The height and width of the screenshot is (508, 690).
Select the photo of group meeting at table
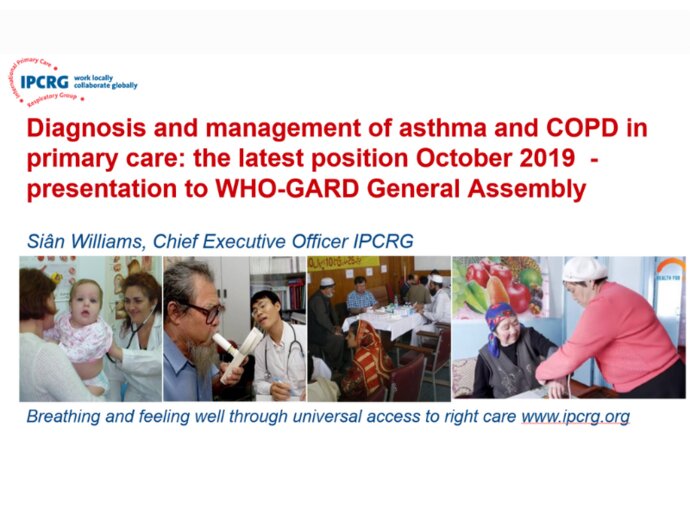click(x=379, y=328)
